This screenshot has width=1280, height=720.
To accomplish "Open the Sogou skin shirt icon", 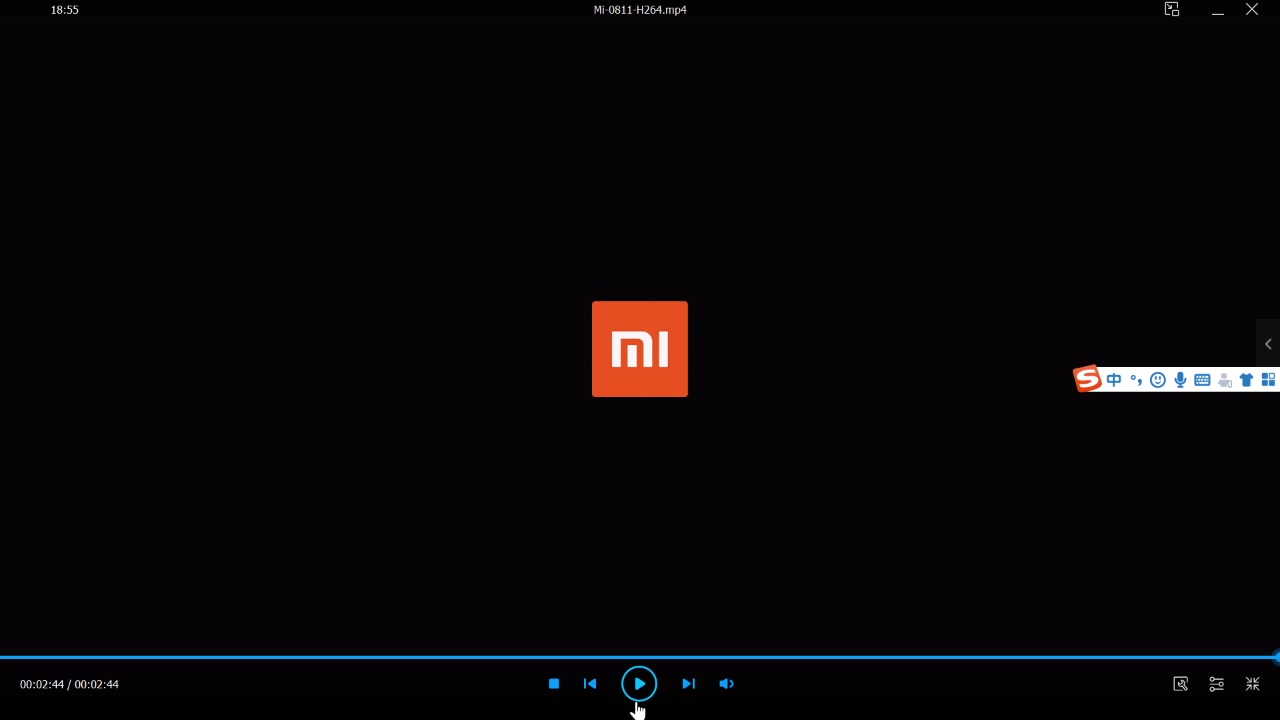I will tap(1246, 380).
